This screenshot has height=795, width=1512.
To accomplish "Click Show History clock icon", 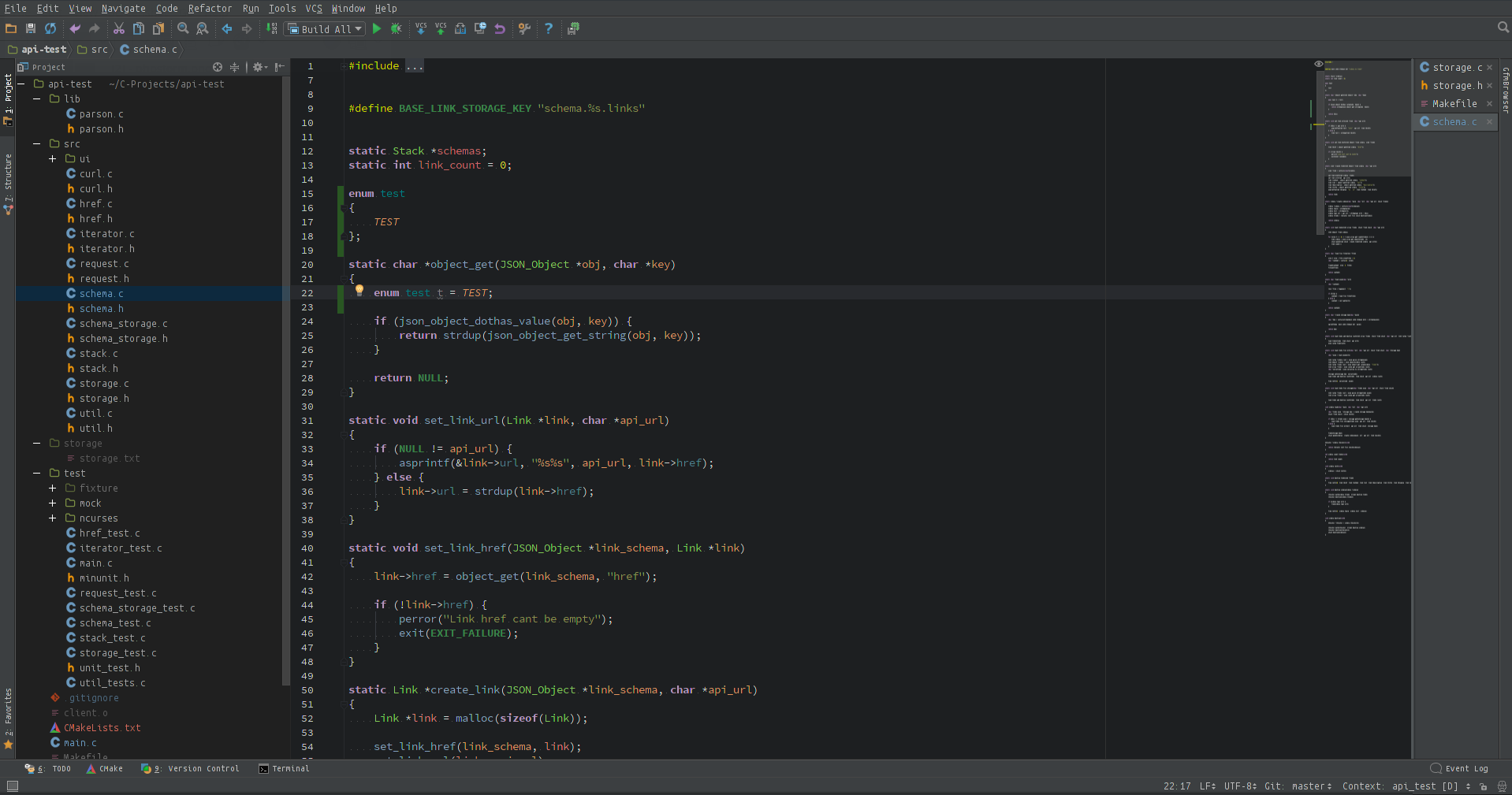I will point(480,28).
